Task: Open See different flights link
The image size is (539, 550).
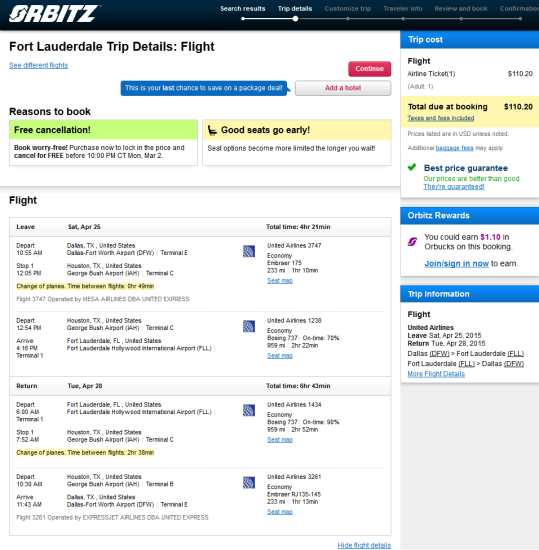Action: (39, 65)
